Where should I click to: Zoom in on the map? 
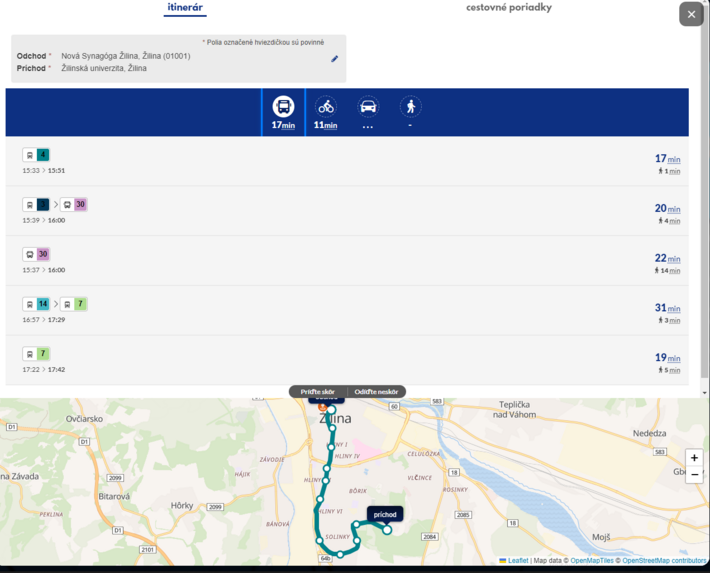tap(694, 458)
